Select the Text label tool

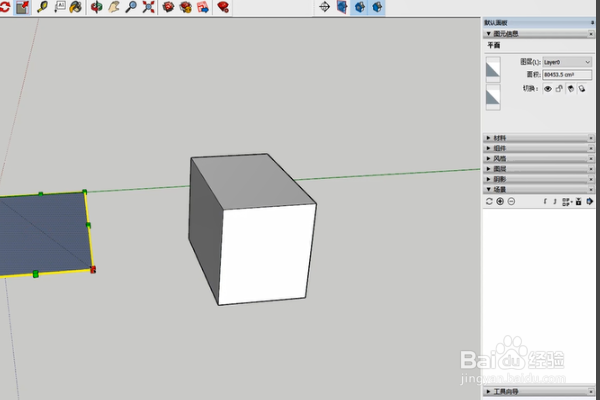coord(60,7)
